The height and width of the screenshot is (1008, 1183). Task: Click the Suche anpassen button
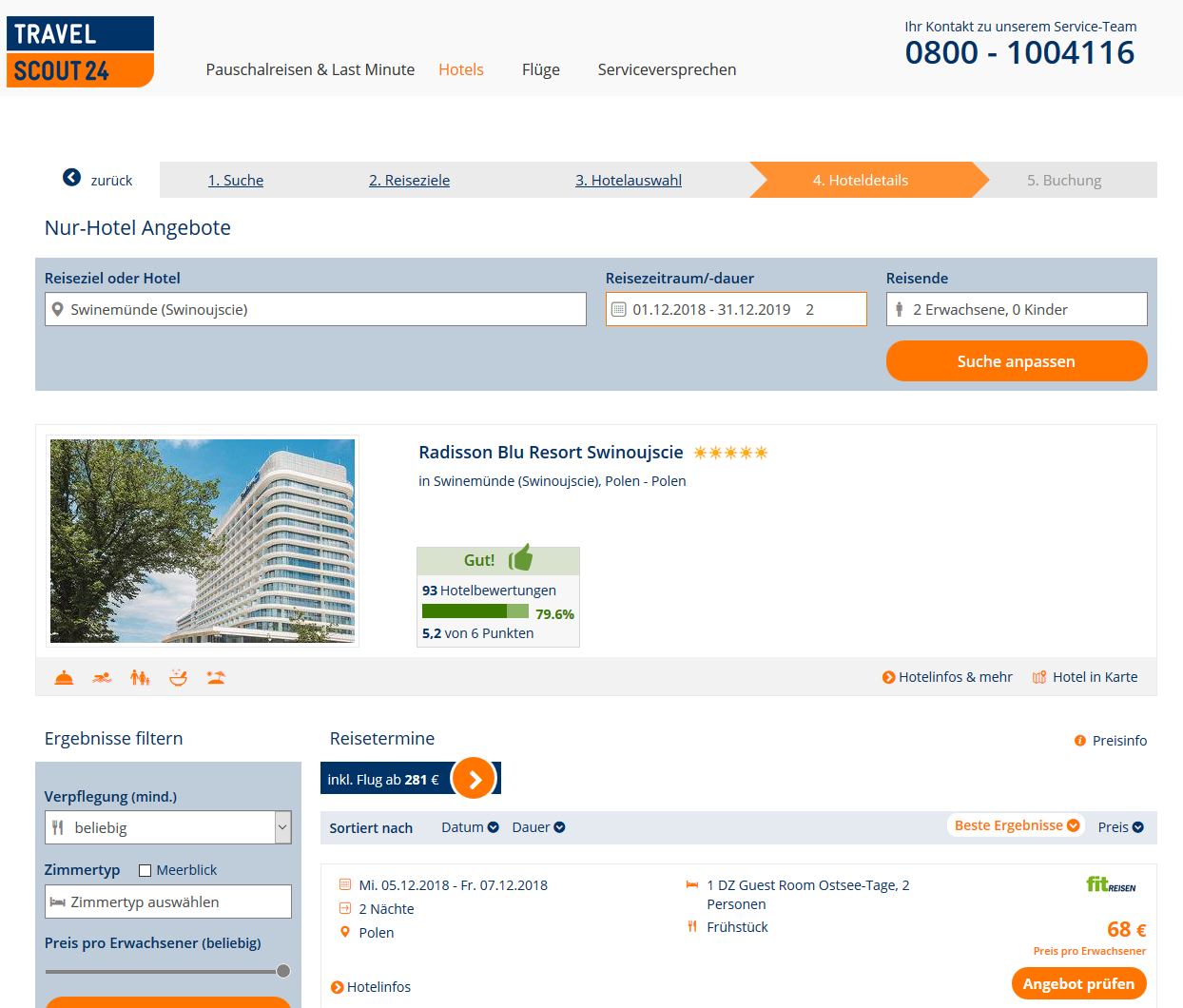pyautogui.click(x=1016, y=361)
